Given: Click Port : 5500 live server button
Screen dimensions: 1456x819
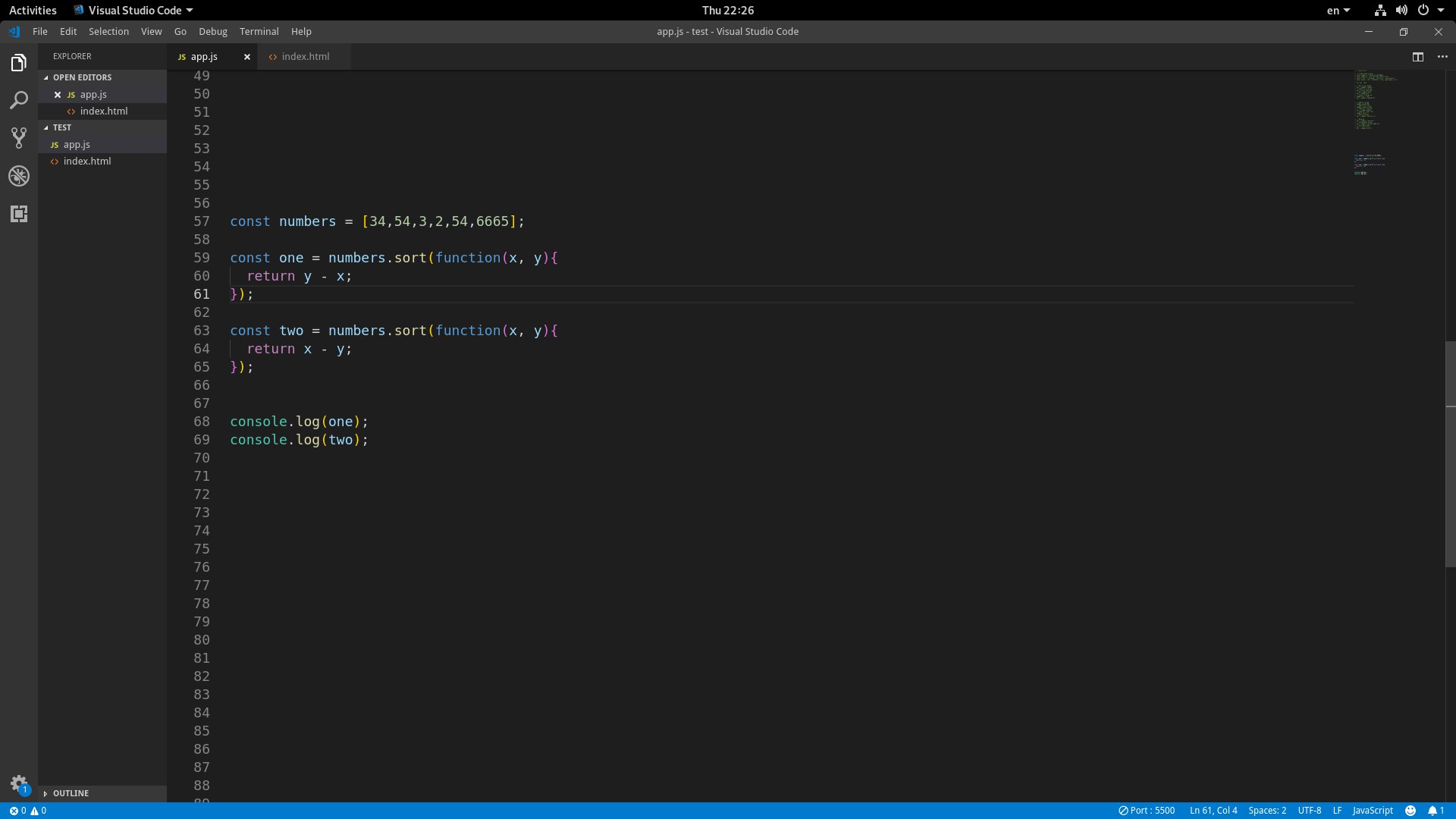Looking at the screenshot, I should pos(1147,811).
